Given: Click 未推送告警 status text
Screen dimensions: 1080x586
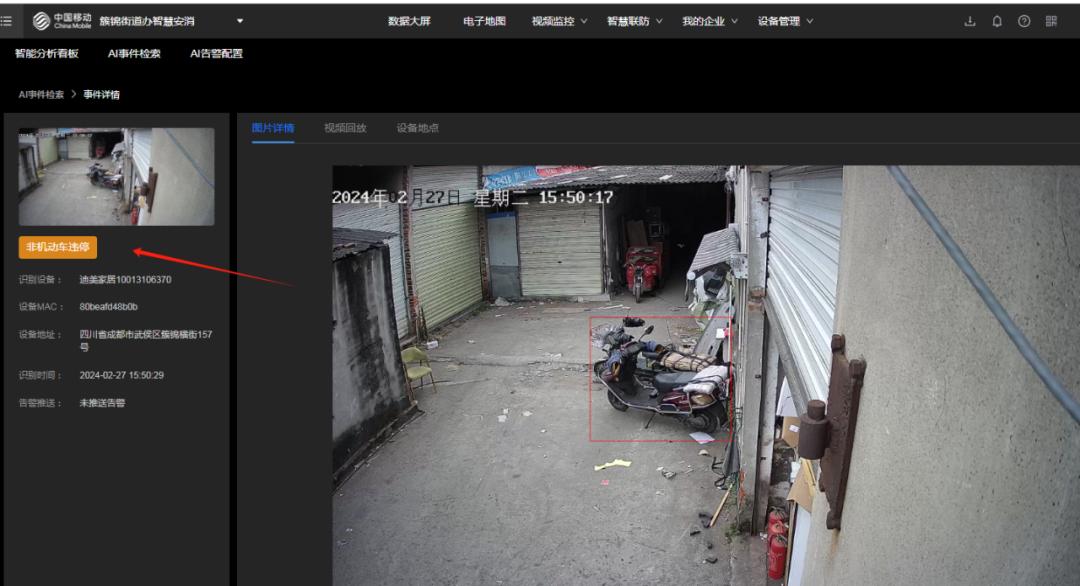Looking at the screenshot, I should click(102, 403).
